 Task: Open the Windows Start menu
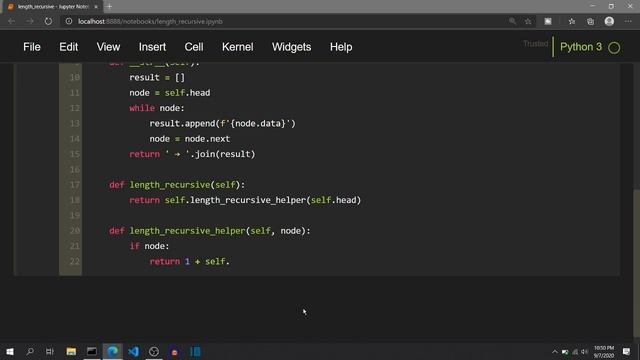10,351
